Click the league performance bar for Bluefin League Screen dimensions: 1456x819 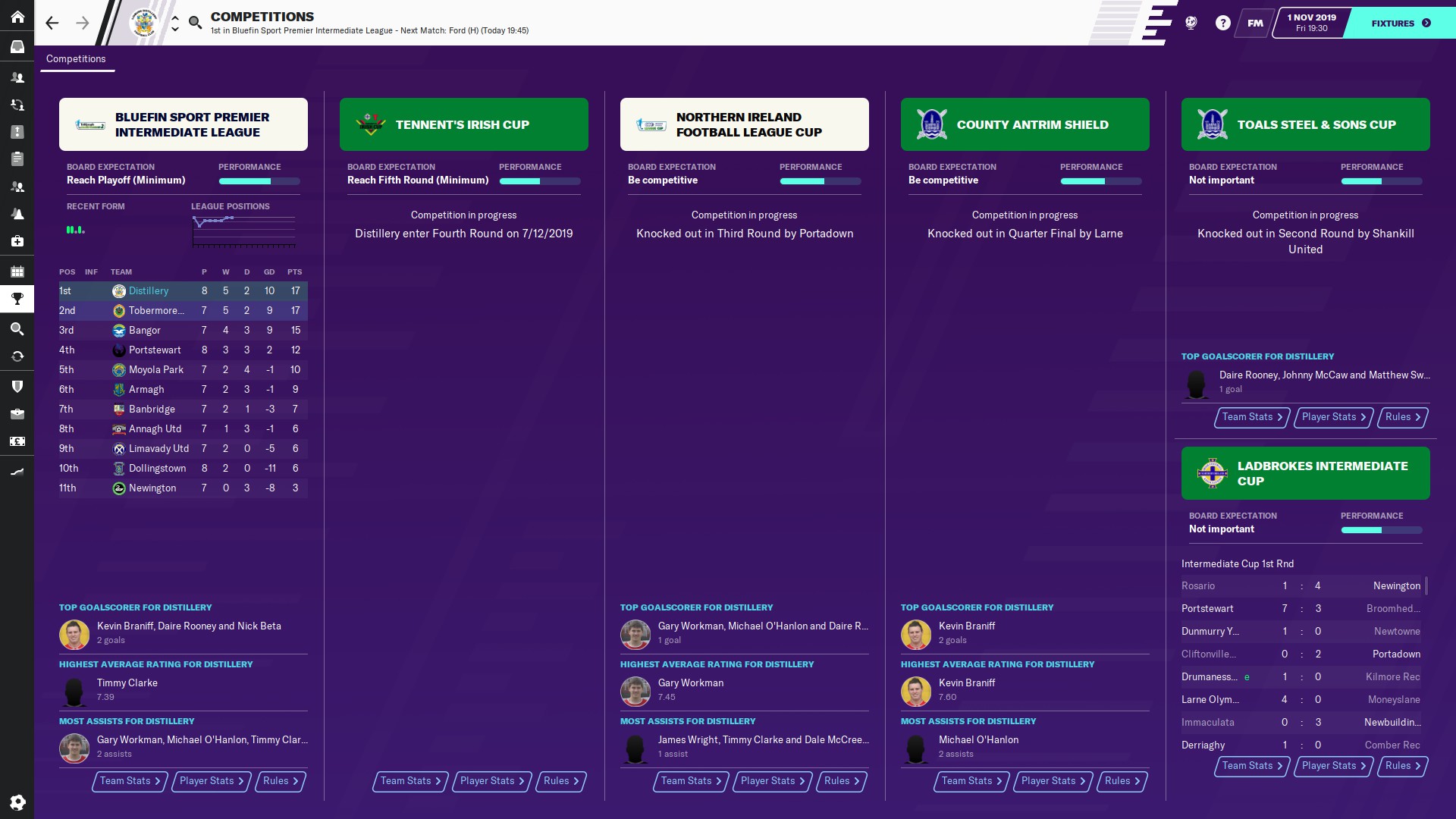(259, 181)
